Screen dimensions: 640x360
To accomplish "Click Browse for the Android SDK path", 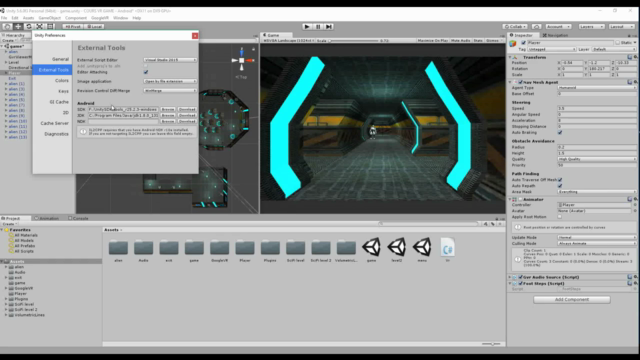I will point(168,109).
